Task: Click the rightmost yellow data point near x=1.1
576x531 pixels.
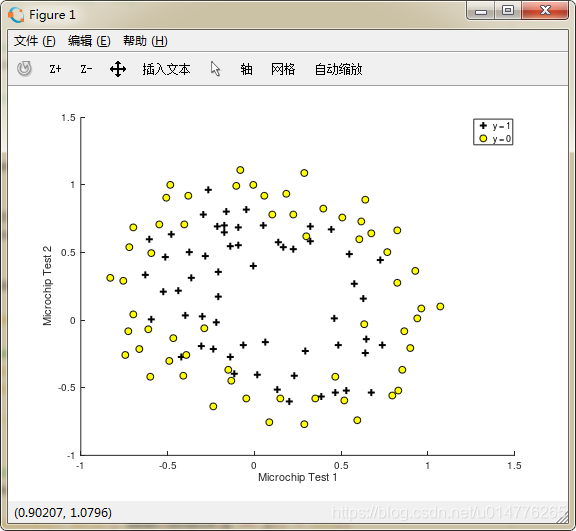Action: click(440, 306)
